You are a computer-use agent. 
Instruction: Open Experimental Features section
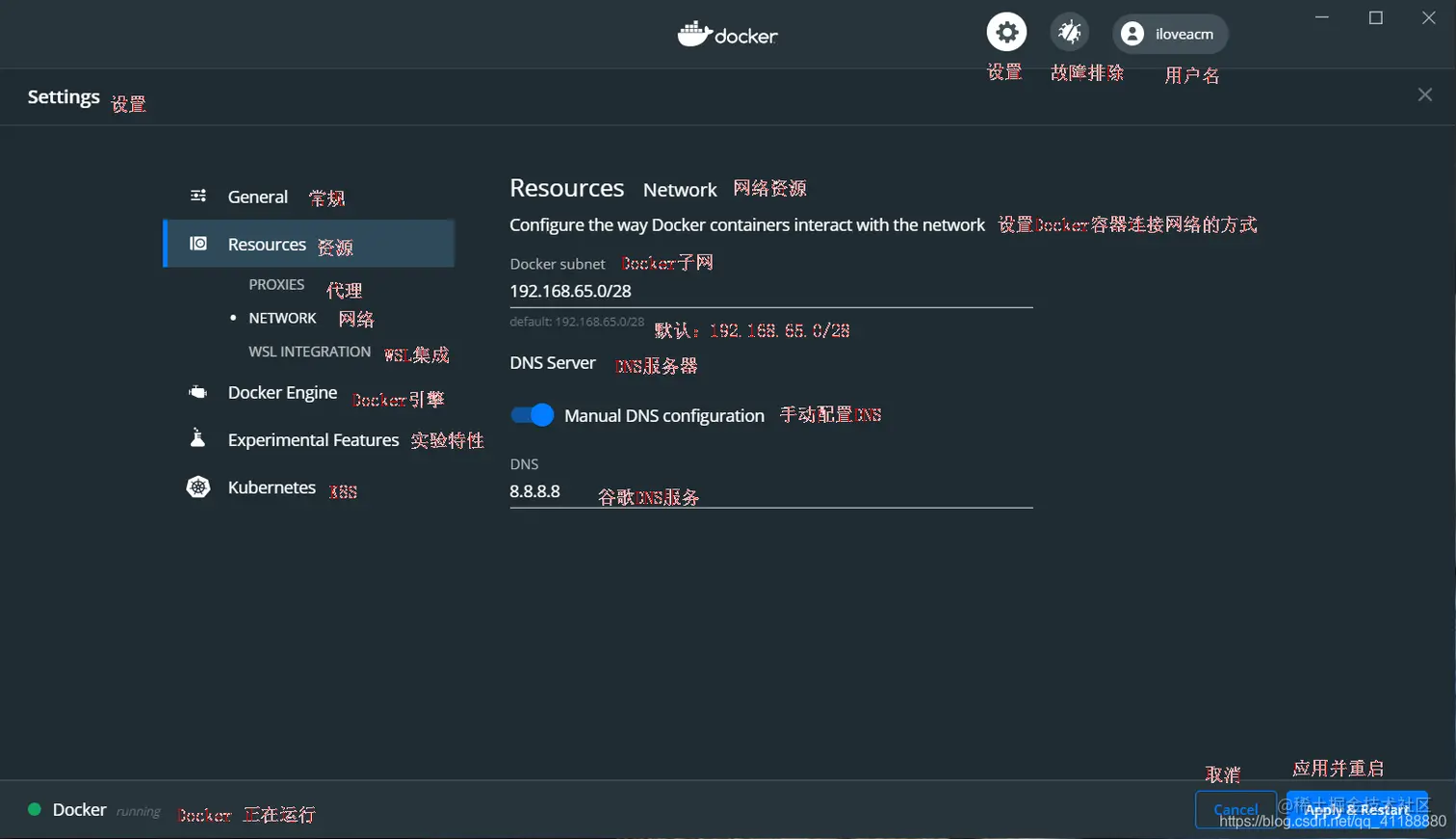click(313, 440)
